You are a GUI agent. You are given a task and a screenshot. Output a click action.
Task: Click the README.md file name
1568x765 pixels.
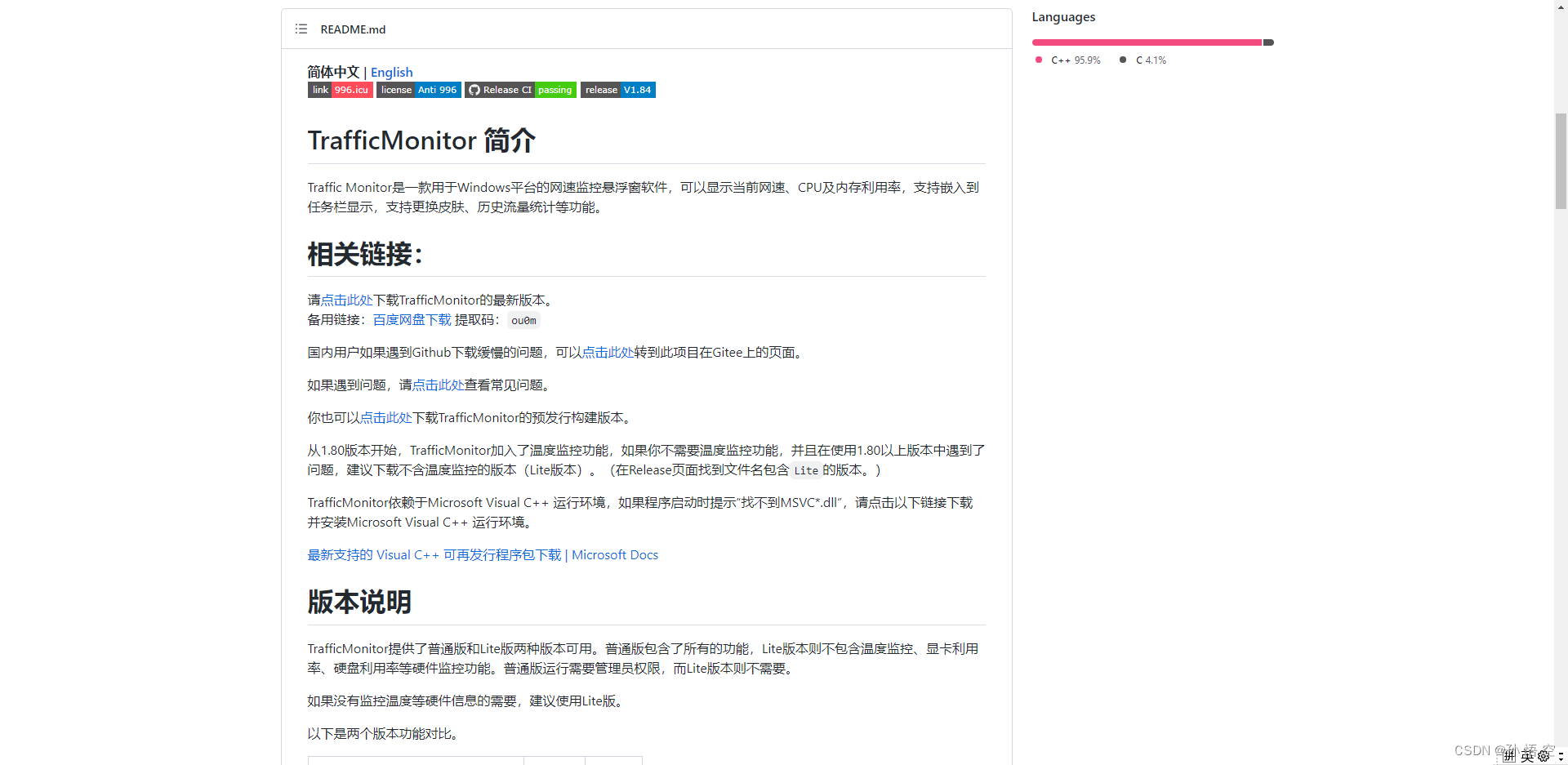coord(353,29)
